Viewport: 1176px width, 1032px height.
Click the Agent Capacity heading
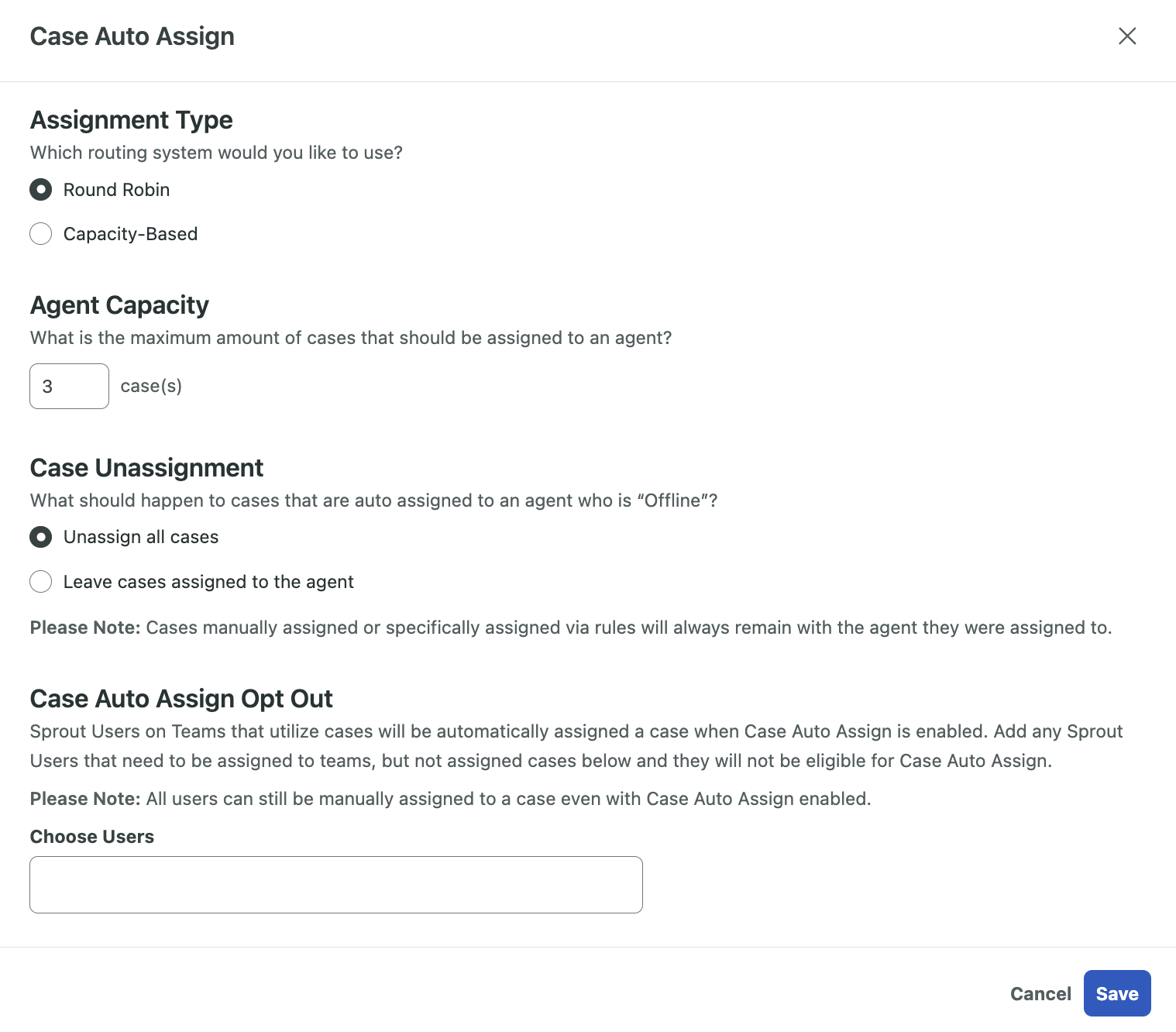(119, 304)
